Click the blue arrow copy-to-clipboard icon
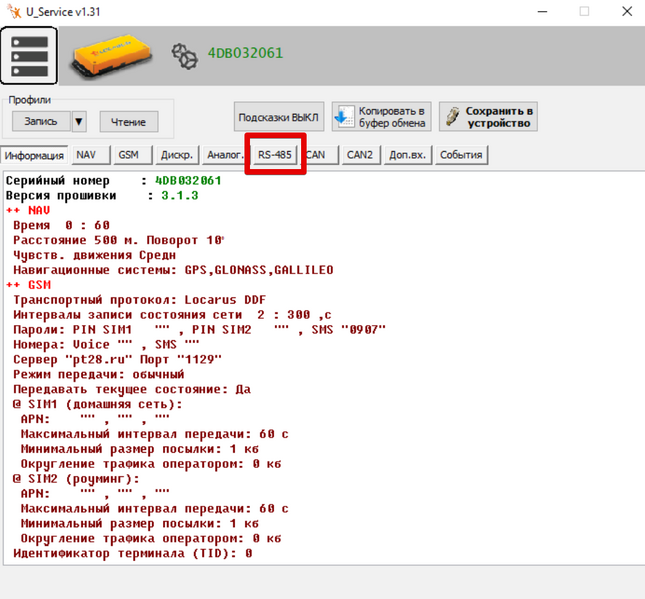Image resolution: width=645 pixels, height=599 pixels. 343,117
